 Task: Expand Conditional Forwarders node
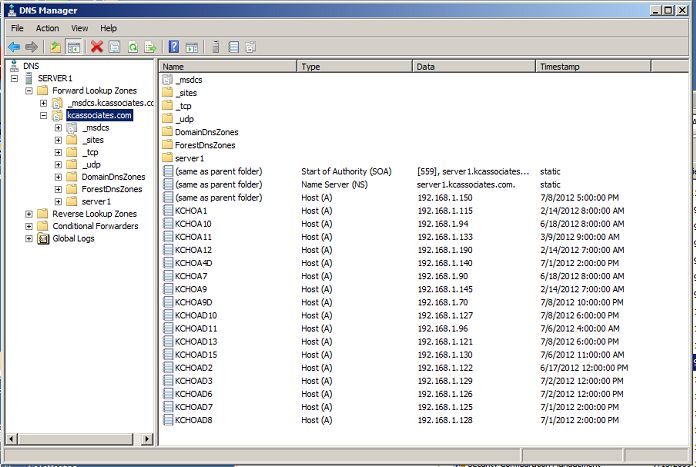coord(29,226)
